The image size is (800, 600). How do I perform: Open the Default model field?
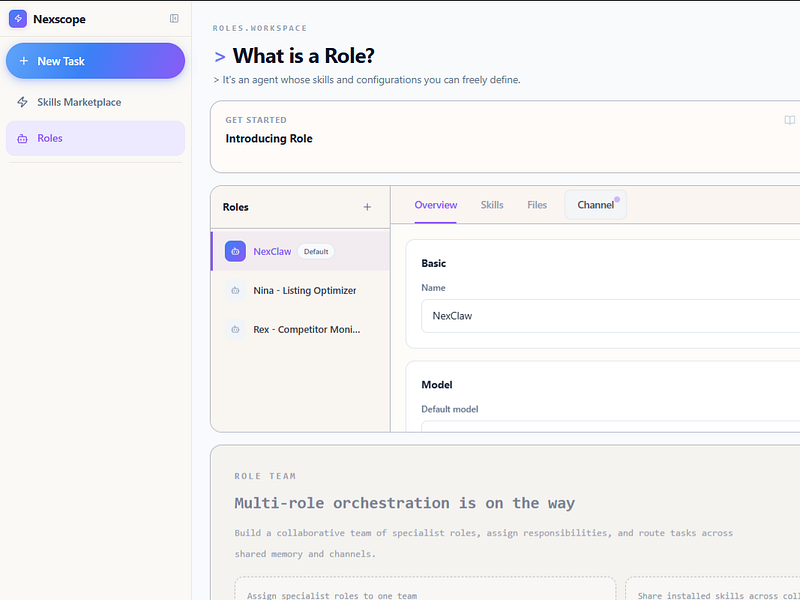[x=610, y=426]
